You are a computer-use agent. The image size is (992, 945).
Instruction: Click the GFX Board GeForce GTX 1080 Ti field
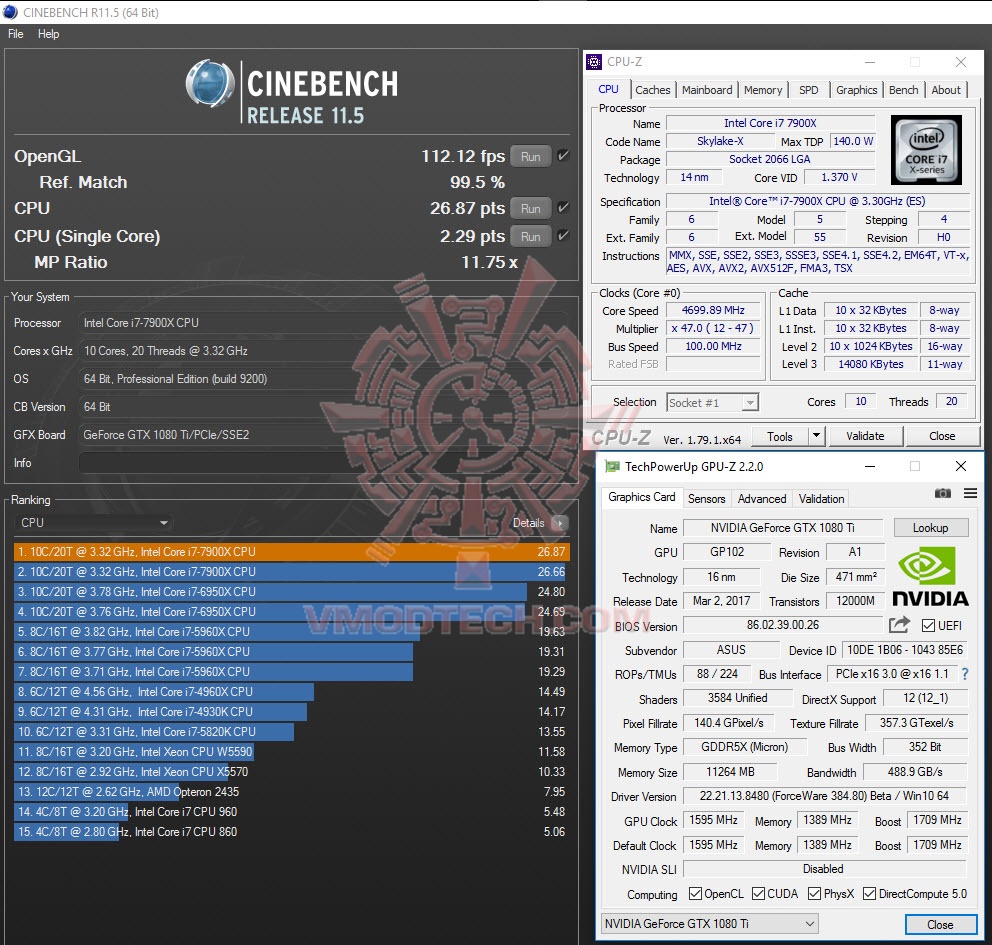pos(323,435)
